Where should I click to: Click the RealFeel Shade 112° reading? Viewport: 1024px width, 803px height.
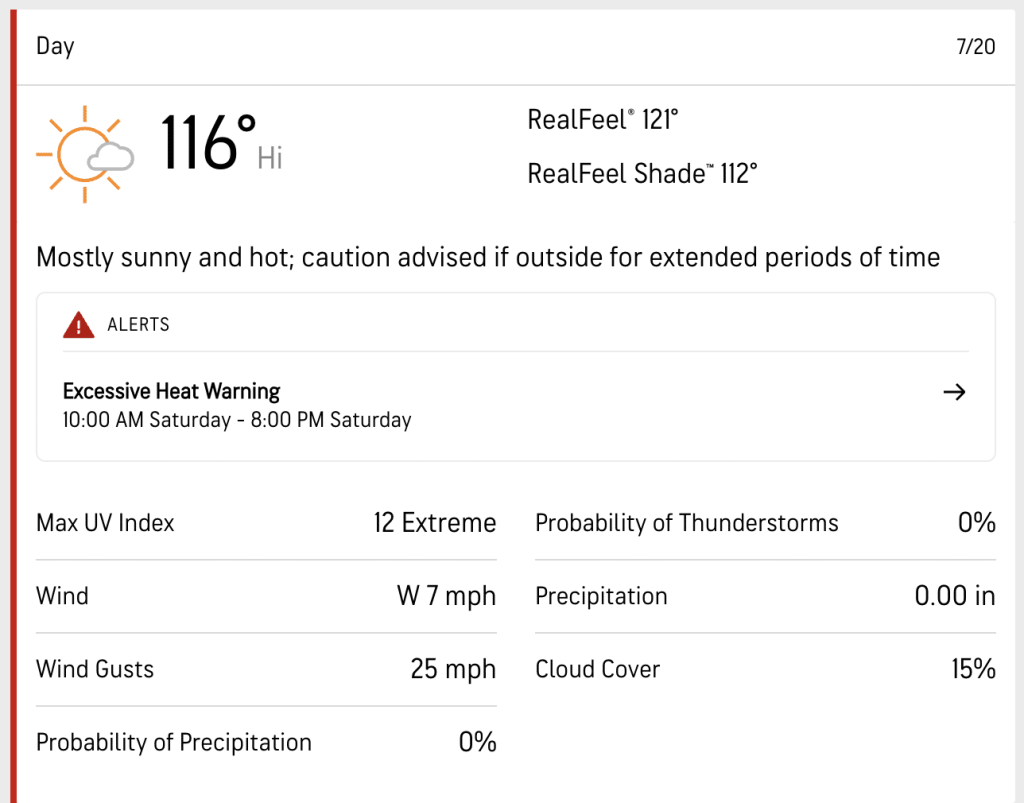pyautogui.click(x=642, y=174)
